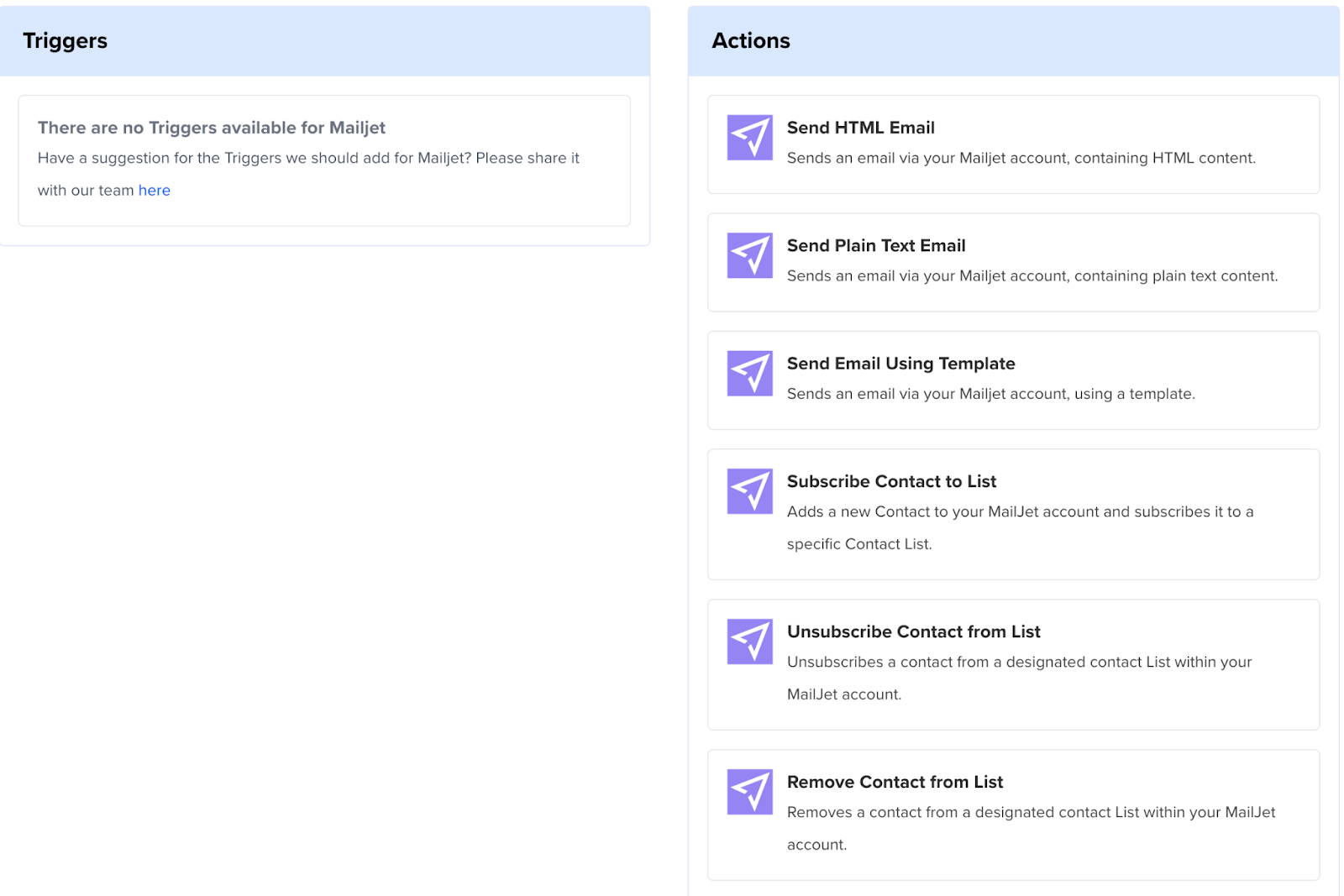Select the icon for Send Email Using Template
Screen dimensions: 1344x896
(x=749, y=373)
